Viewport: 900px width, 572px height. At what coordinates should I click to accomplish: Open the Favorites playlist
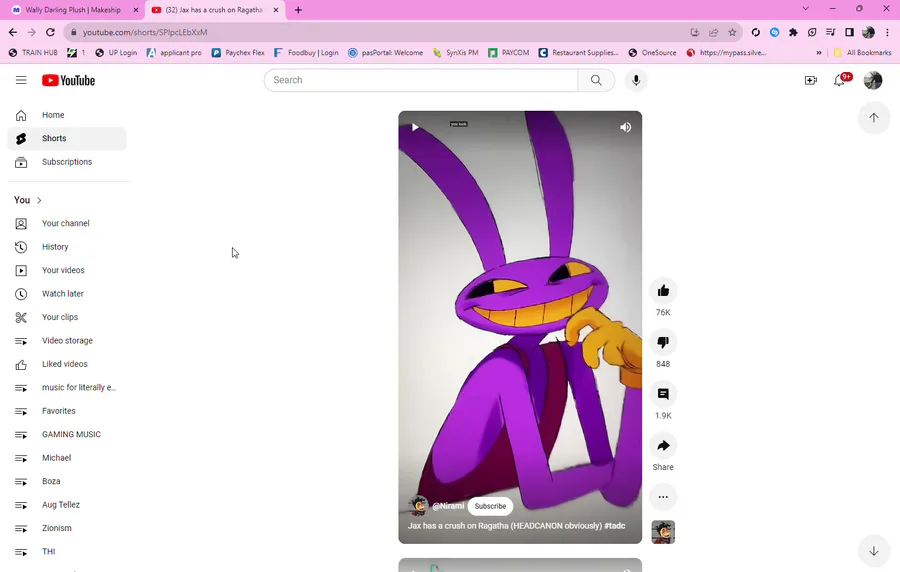tap(67, 411)
